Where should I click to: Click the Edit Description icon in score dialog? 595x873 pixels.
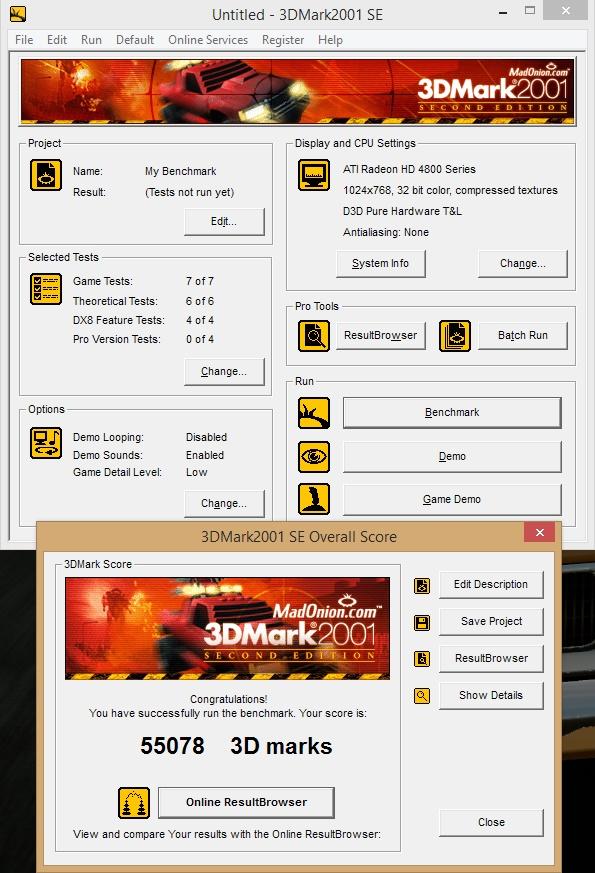422,586
